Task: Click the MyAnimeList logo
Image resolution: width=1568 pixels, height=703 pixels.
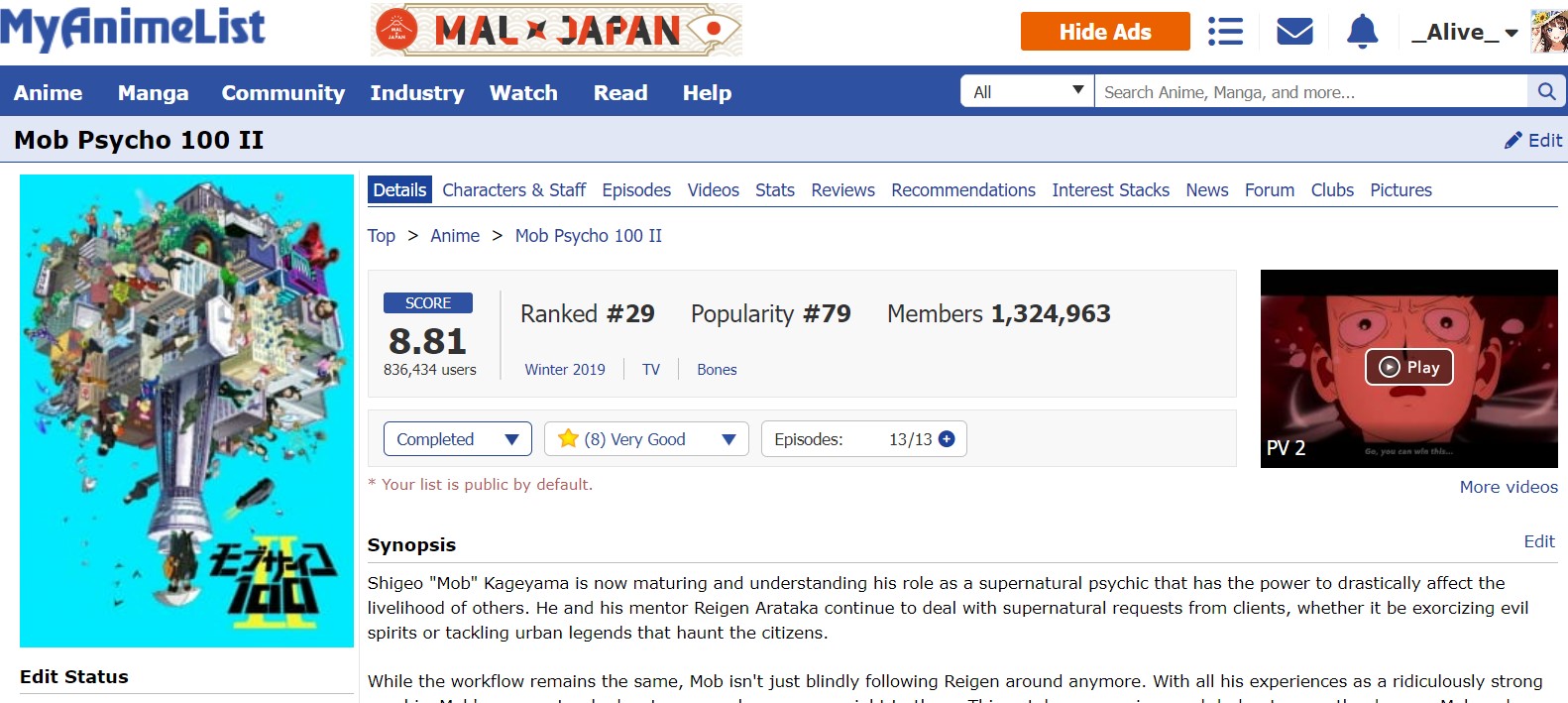Action: [133, 29]
